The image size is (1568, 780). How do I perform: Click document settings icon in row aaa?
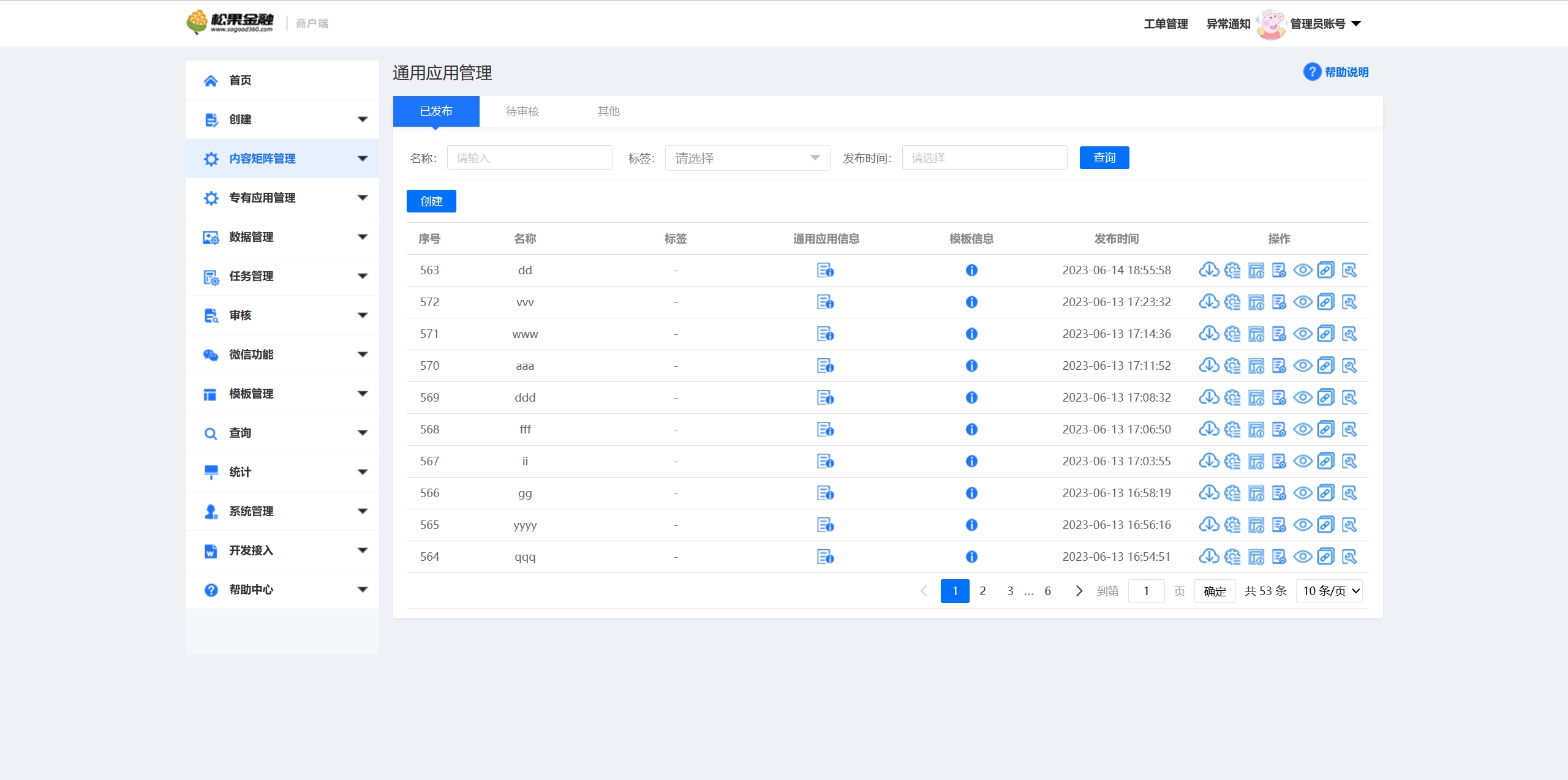1279,366
